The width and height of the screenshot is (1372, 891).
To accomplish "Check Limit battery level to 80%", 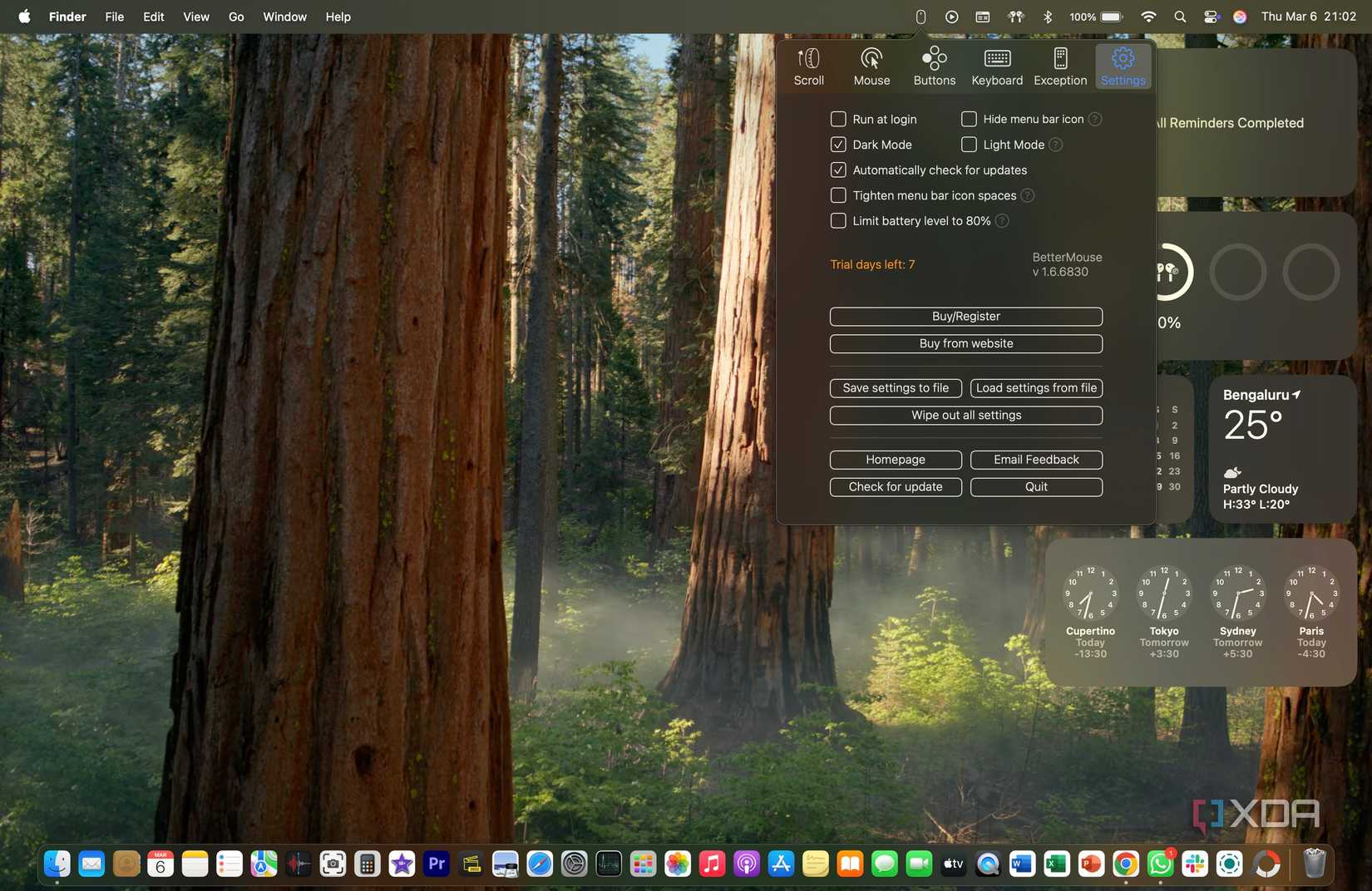I will pyautogui.click(x=838, y=220).
